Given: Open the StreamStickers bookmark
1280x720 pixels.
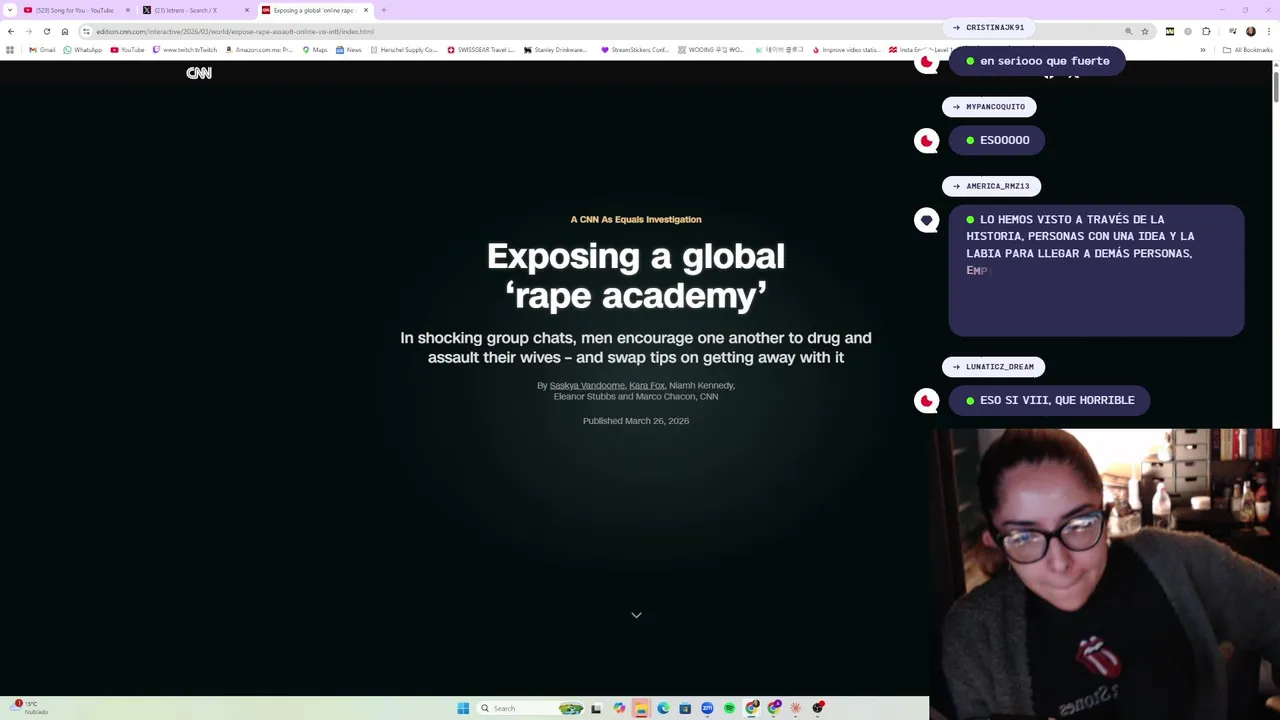Looking at the screenshot, I should click(635, 49).
